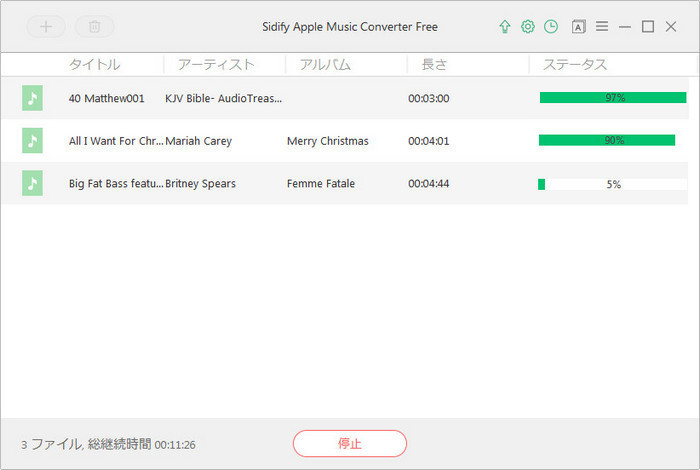The width and height of the screenshot is (700, 470).
Task: Click artist Mariah Carey
Action: pos(198,141)
